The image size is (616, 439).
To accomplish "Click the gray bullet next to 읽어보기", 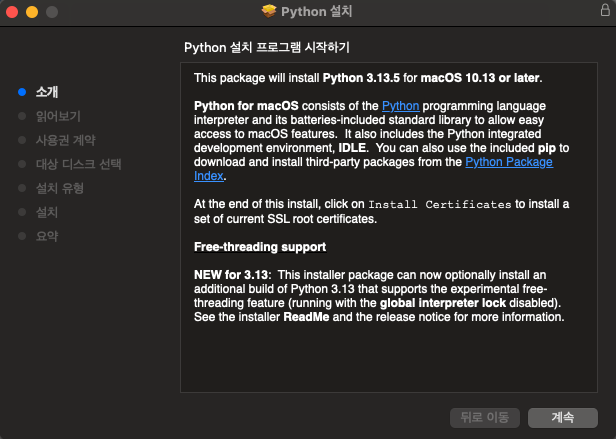I will (22, 116).
